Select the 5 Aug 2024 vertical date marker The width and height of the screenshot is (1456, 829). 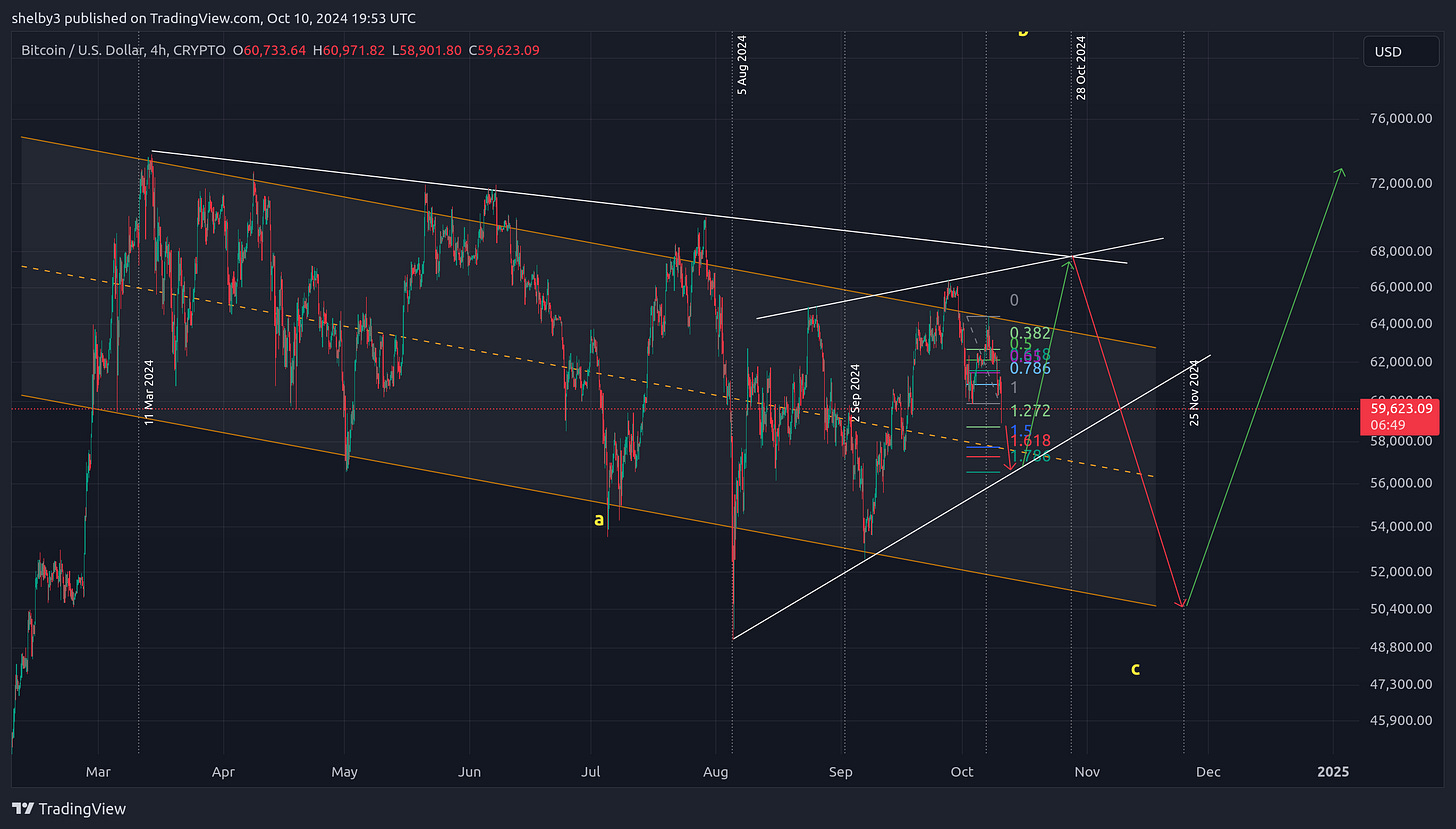click(742, 64)
